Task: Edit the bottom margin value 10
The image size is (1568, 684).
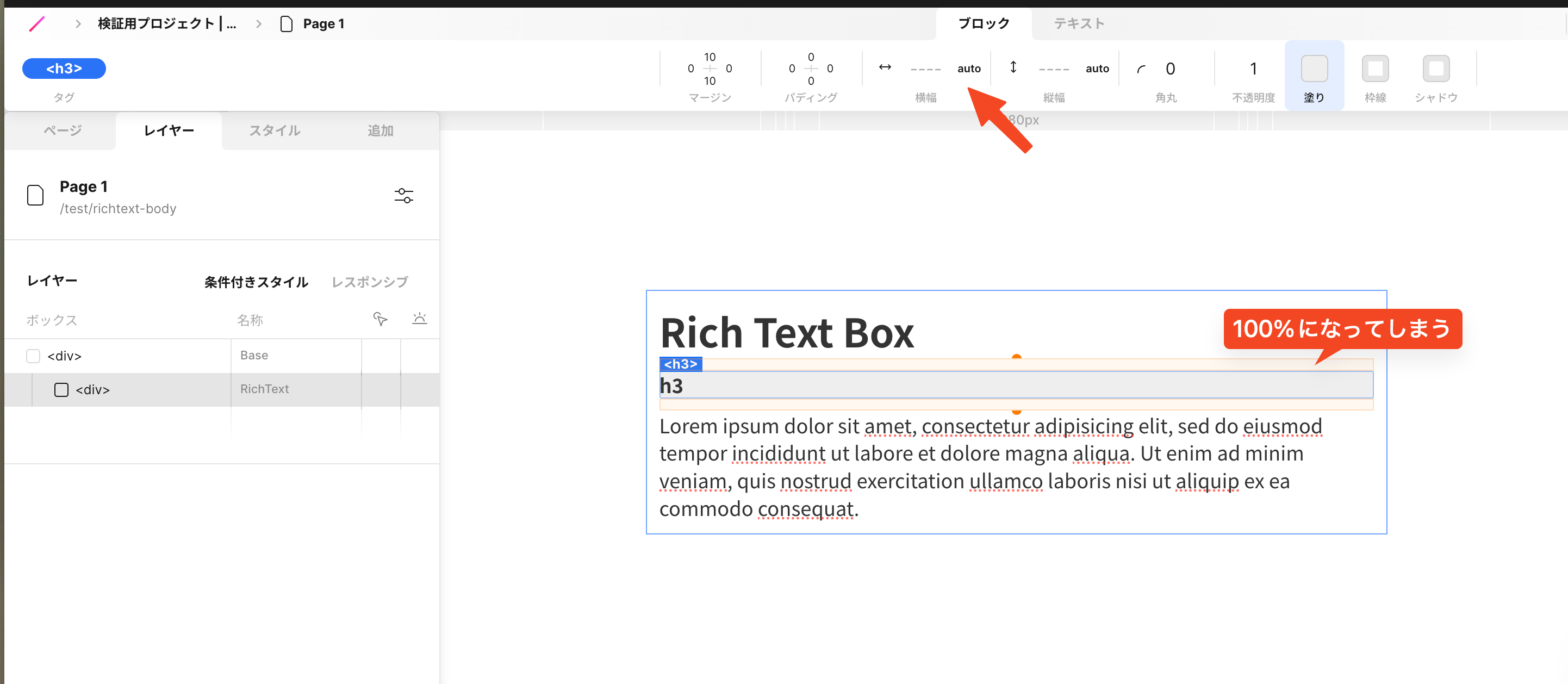Action: 710,81
